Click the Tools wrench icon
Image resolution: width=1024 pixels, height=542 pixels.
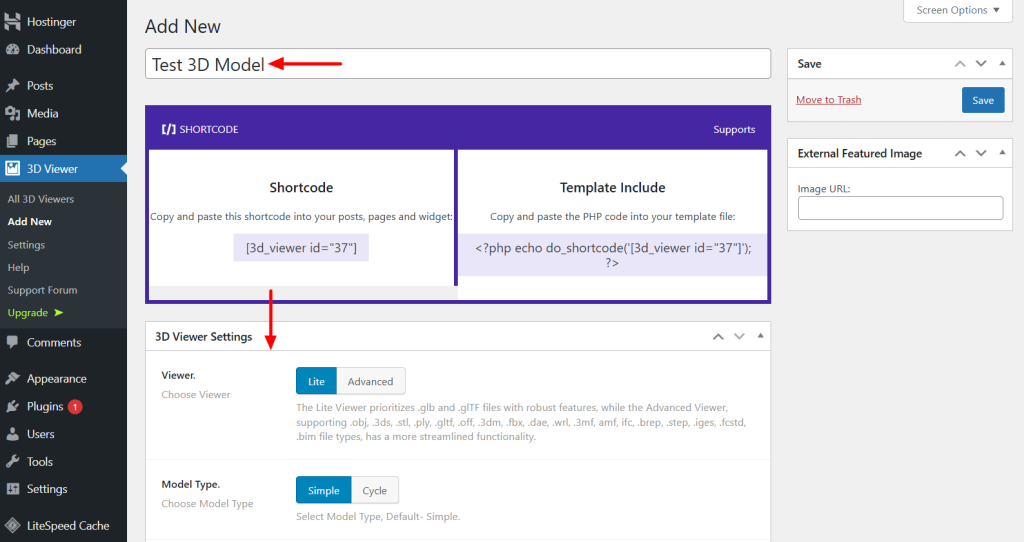coord(12,462)
